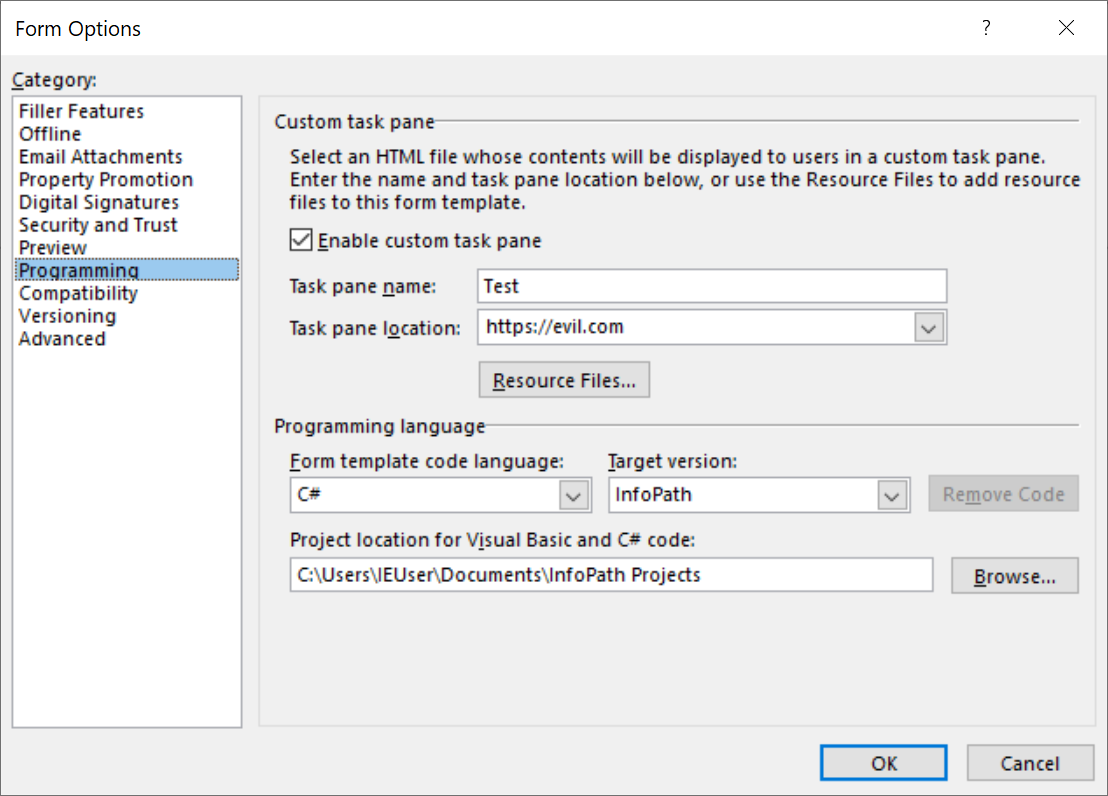Select the Digital Signatures category

point(99,202)
